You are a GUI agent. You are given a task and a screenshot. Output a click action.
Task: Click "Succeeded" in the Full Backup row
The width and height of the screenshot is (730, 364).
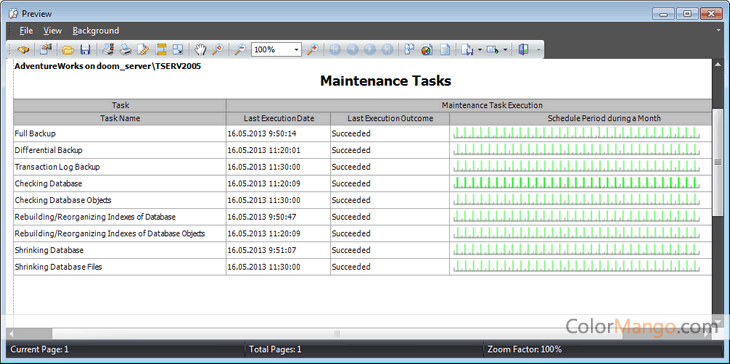tap(351, 134)
